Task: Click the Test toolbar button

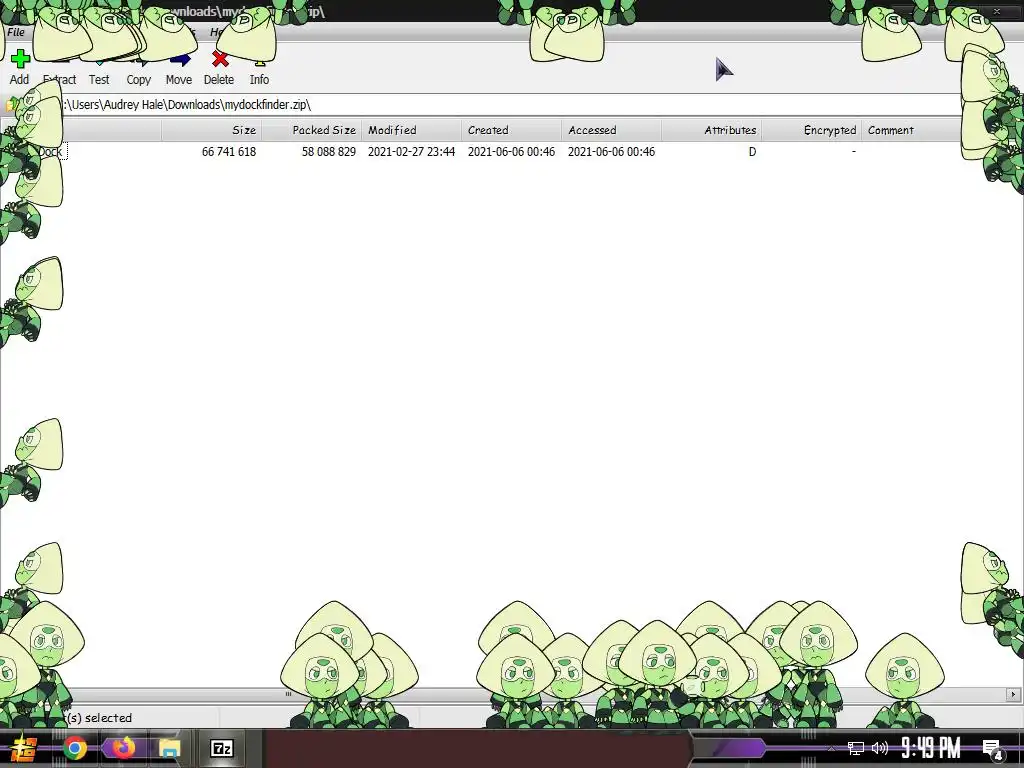Action: tap(99, 67)
